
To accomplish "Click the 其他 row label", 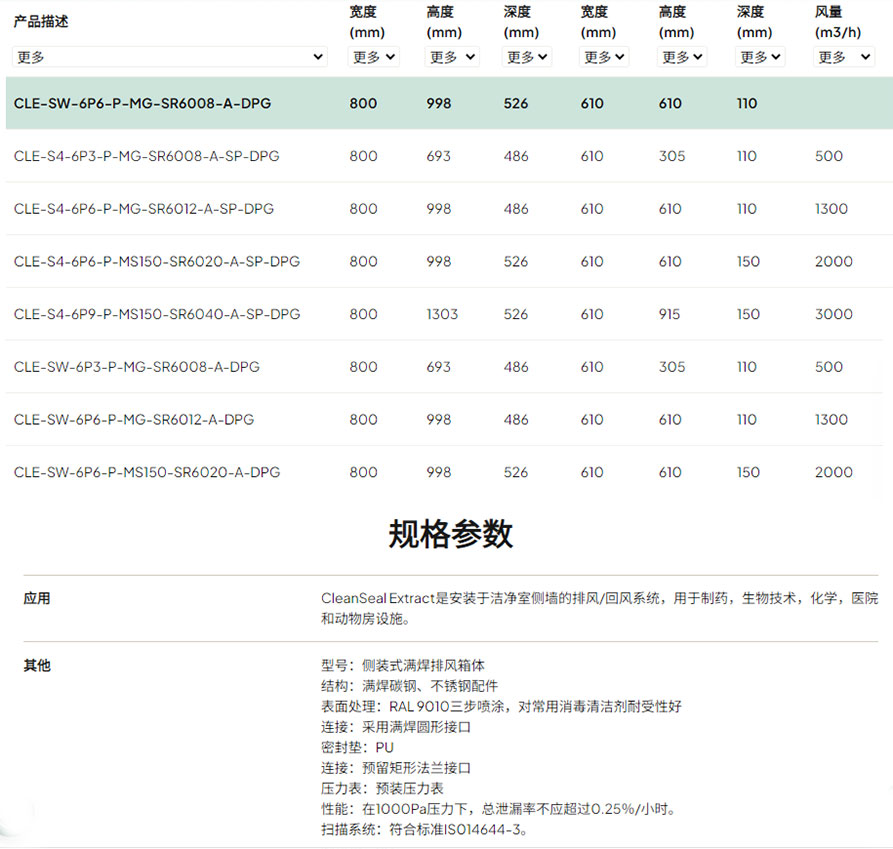I will pos(37,665).
